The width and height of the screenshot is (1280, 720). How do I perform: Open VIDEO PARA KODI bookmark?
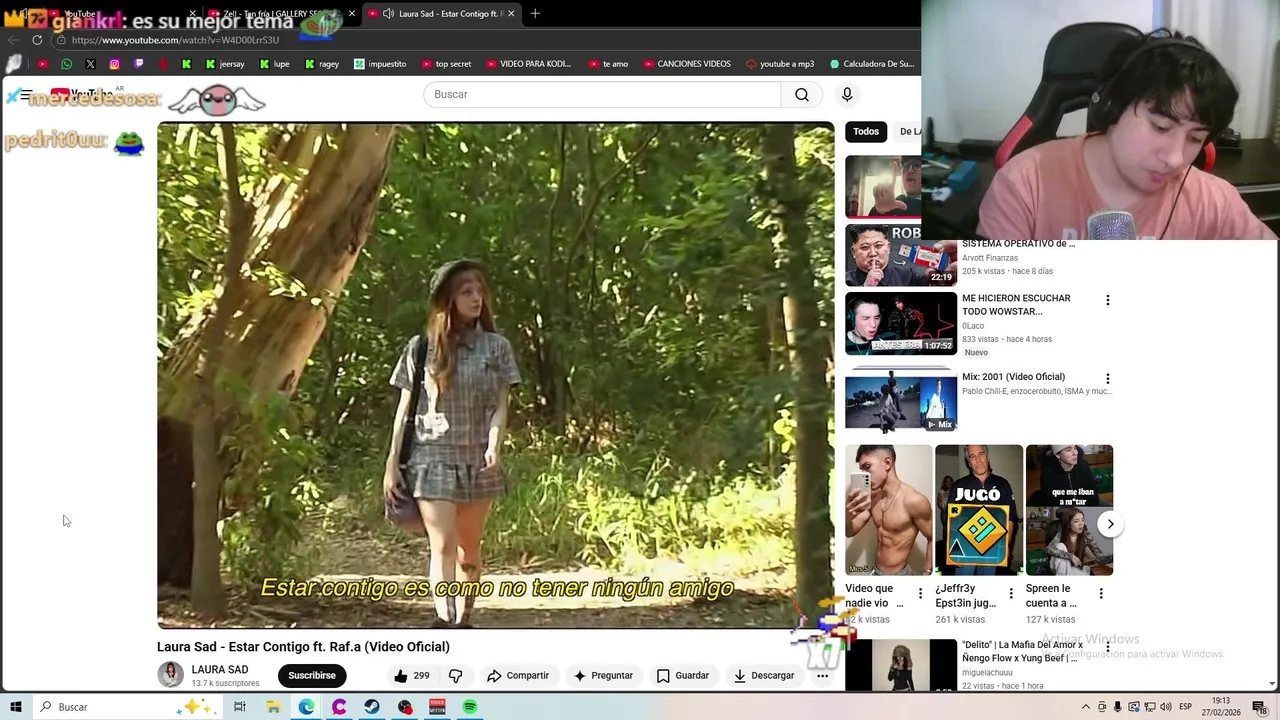tap(528, 64)
